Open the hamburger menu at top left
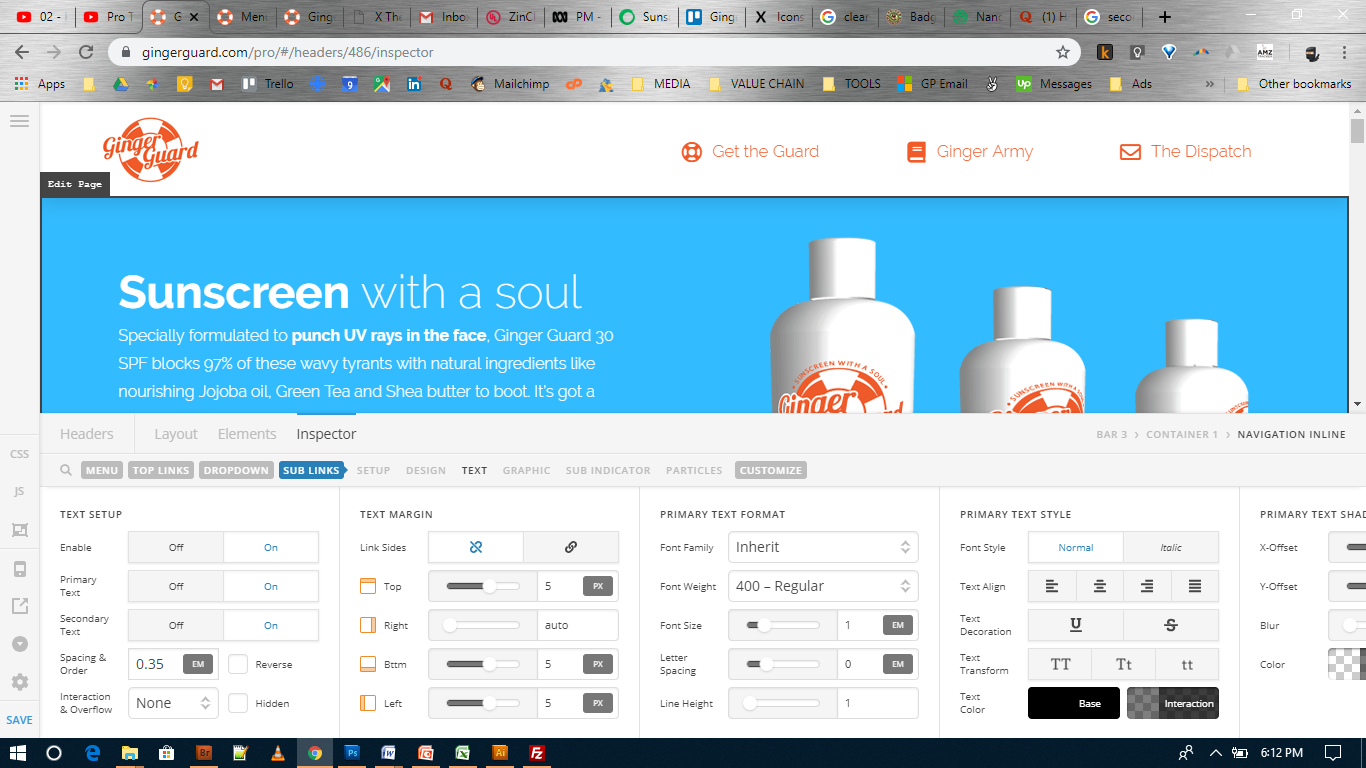This screenshot has width=1366, height=768. tap(19, 121)
